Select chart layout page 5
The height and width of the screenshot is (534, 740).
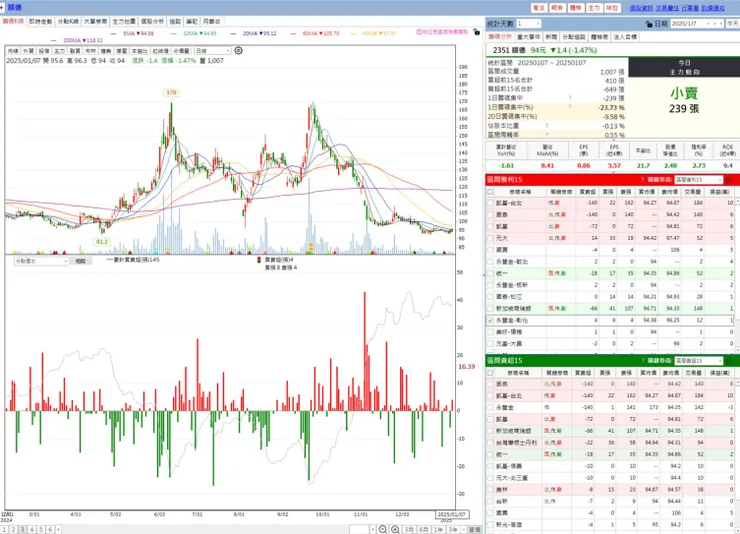[41, 530]
